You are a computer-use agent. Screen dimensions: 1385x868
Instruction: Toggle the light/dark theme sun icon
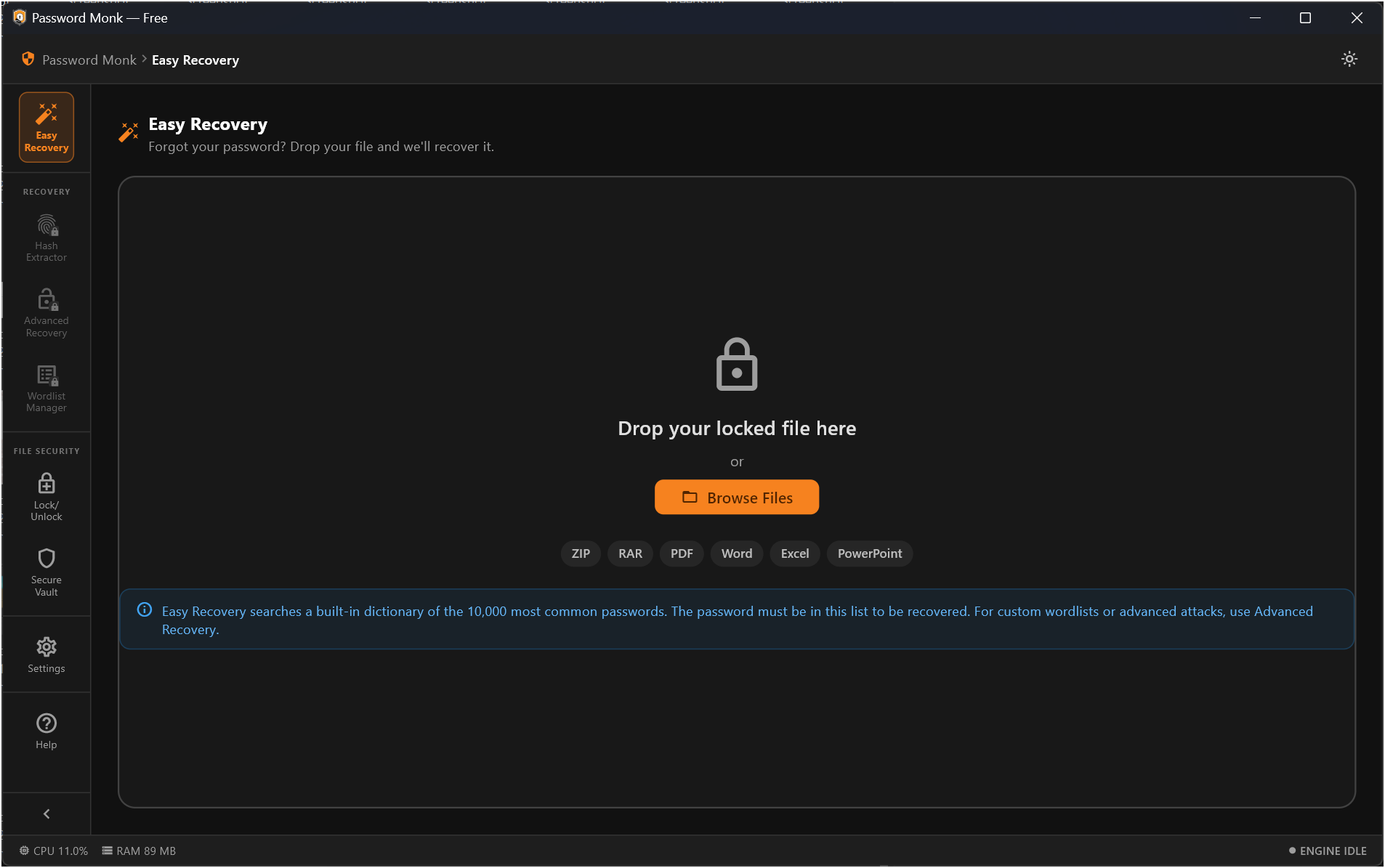coord(1349,60)
